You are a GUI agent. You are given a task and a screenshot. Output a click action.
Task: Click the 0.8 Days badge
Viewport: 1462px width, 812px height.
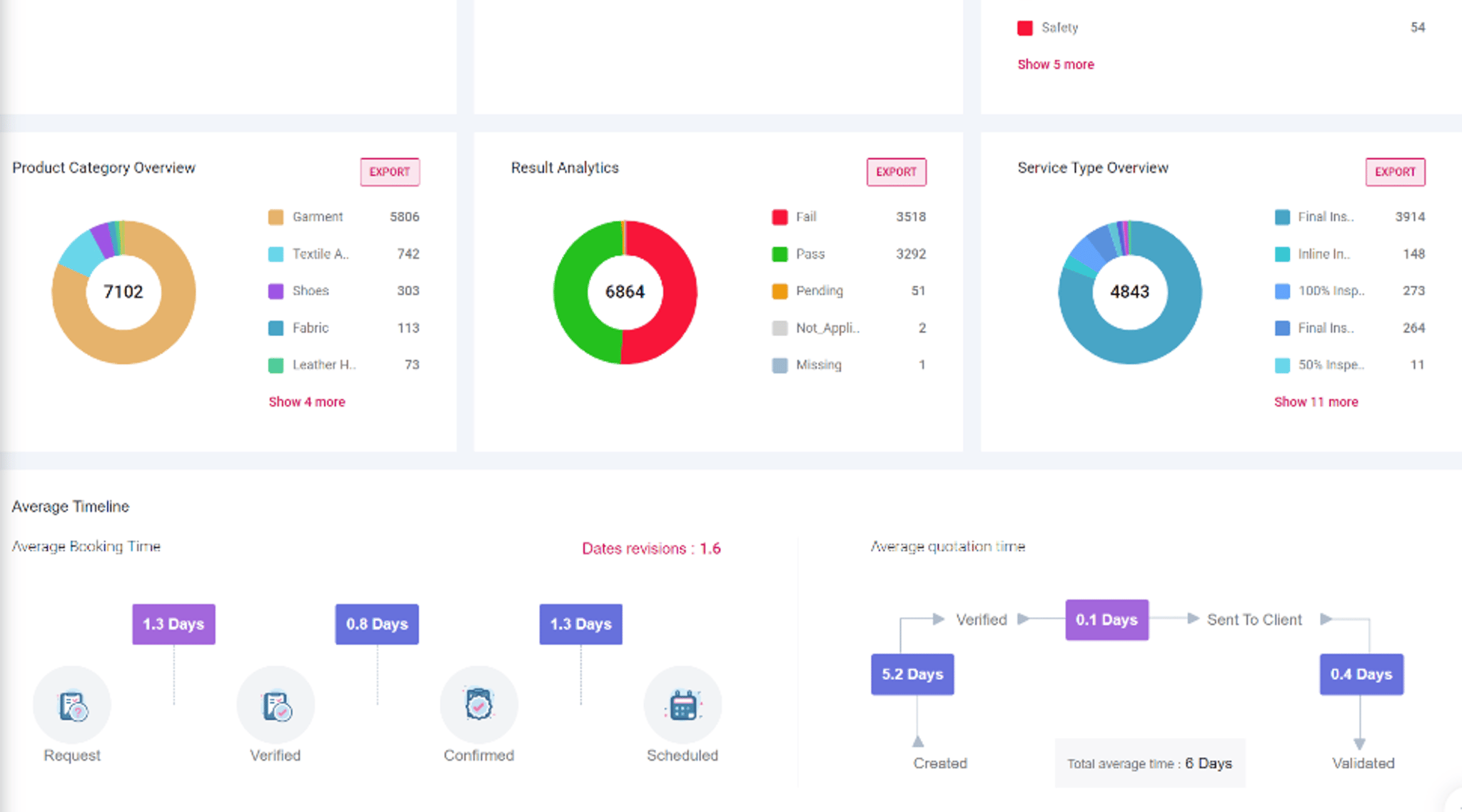coord(377,624)
